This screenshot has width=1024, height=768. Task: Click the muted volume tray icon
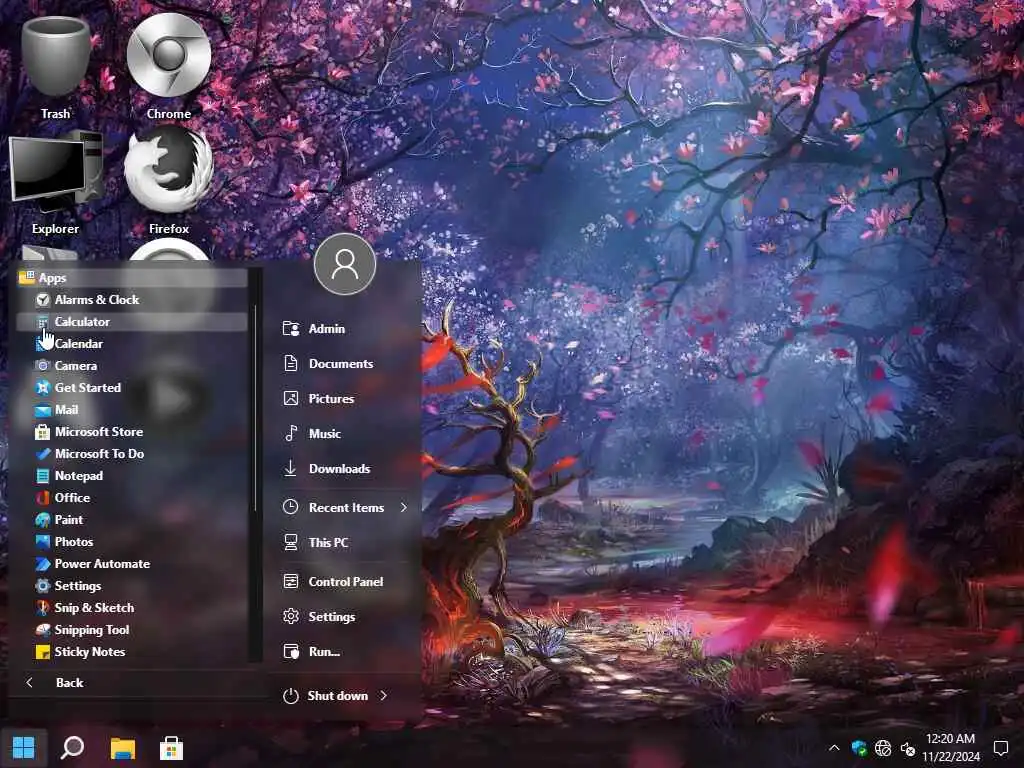[x=907, y=748]
